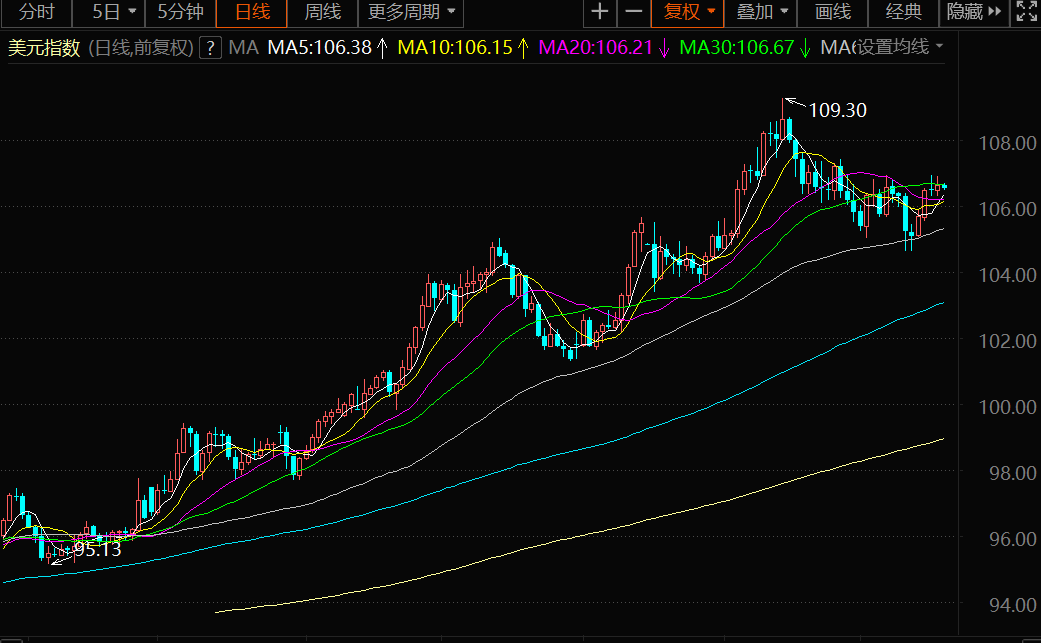This screenshot has height=643, width=1041.
Task: Open the 设置均线 moving average settings dropdown
Action: (x=899, y=46)
